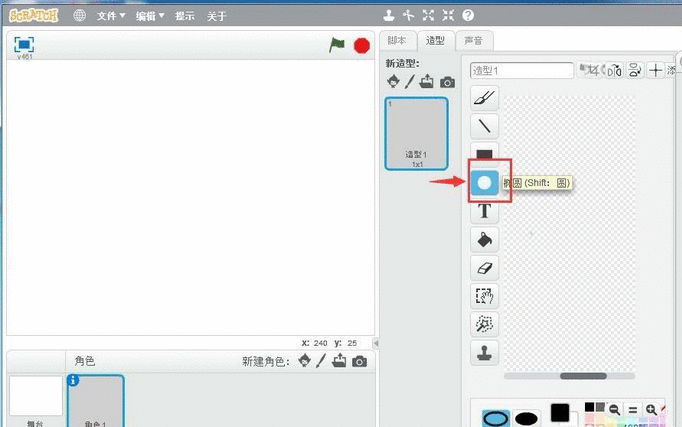Activate the Stamp duplicate tool in paint editor
This screenshot has width=682, height=427.
[485, 353]
